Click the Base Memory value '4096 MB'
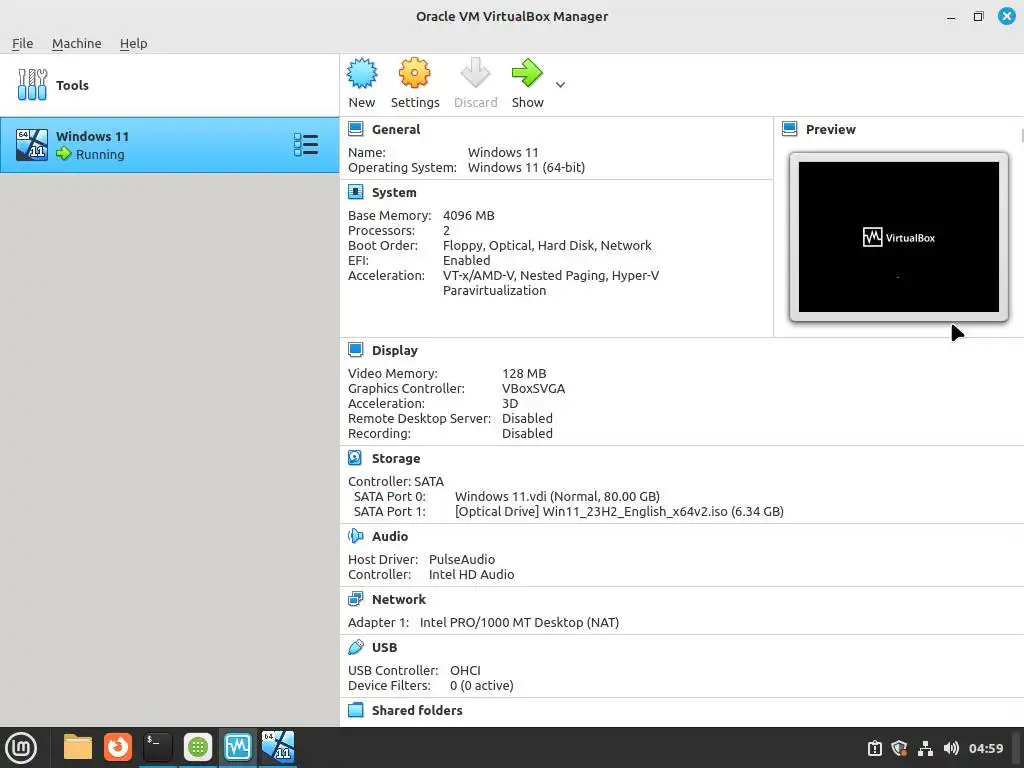 [x=468, y=216]
